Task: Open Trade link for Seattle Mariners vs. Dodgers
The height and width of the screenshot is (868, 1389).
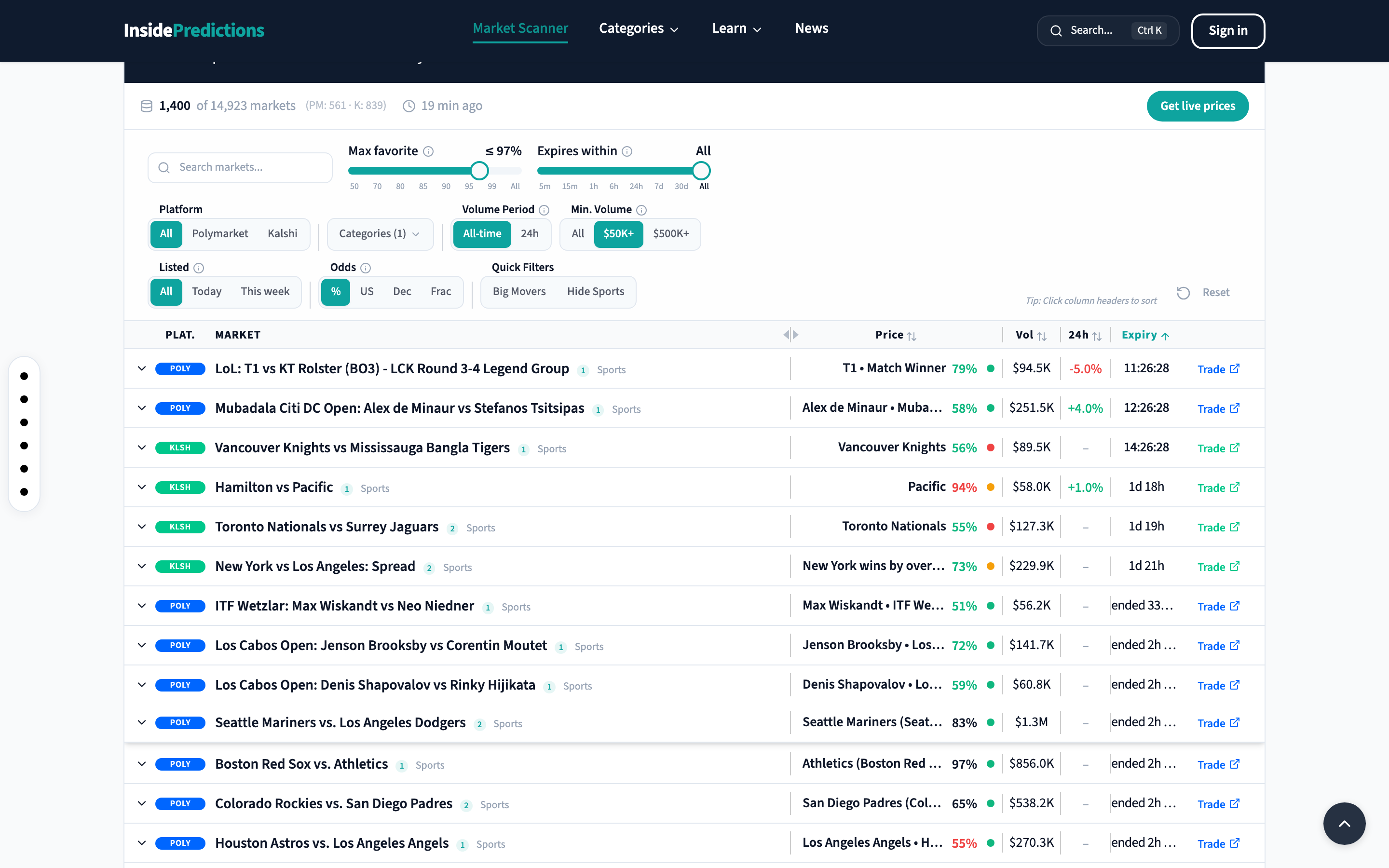Action: [1219, 723]
